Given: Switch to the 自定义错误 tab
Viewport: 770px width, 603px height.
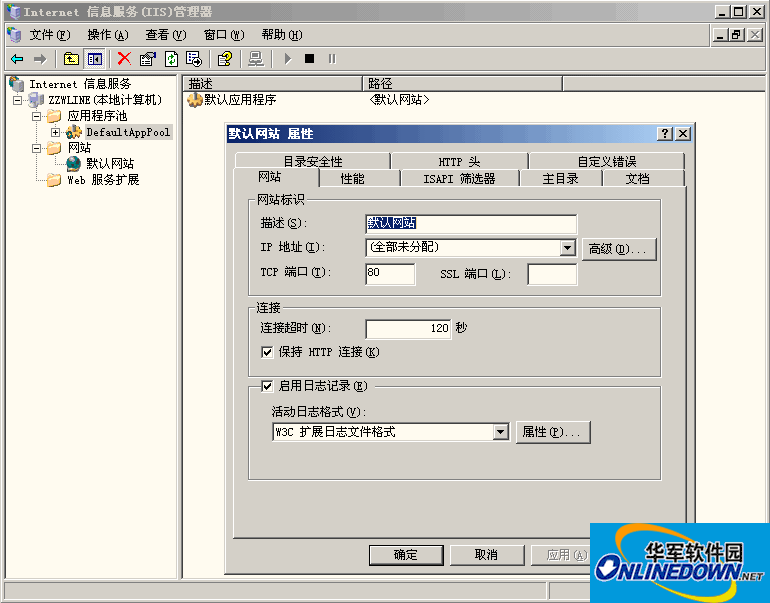Looking at the screenshot, I should (606, 161).
